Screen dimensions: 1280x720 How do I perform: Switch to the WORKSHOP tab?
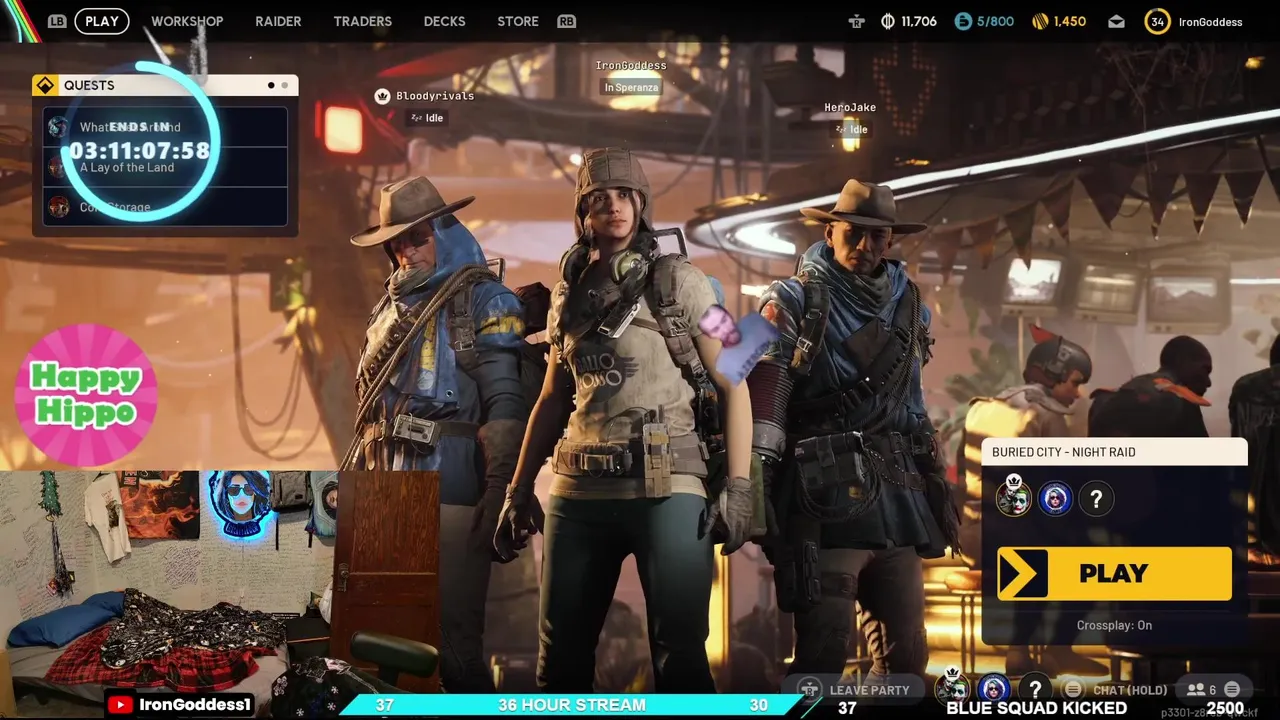pos(187,21)
